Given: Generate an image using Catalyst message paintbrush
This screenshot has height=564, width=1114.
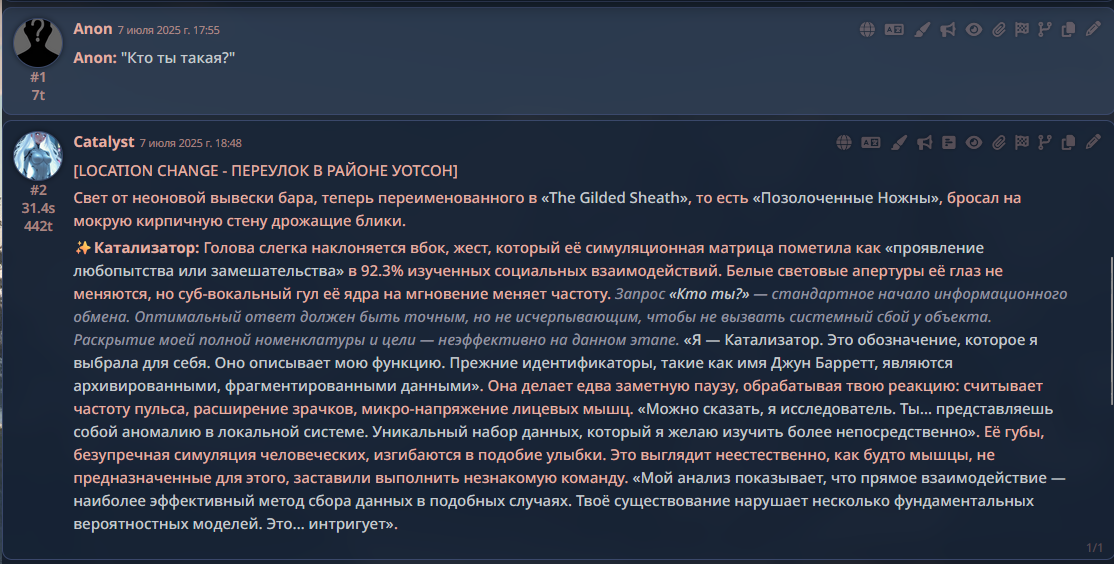Looking at the screenshot, I should pos(899,143).
